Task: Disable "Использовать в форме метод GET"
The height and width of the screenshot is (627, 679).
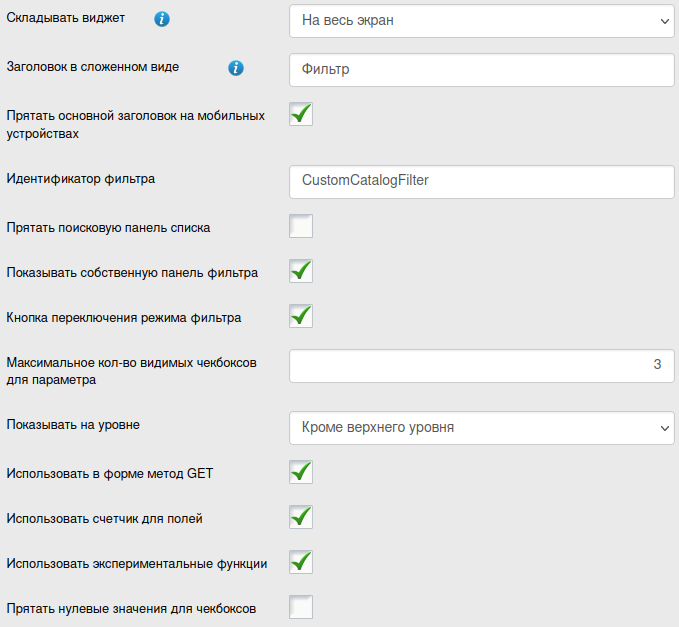Action: (301, 471)
